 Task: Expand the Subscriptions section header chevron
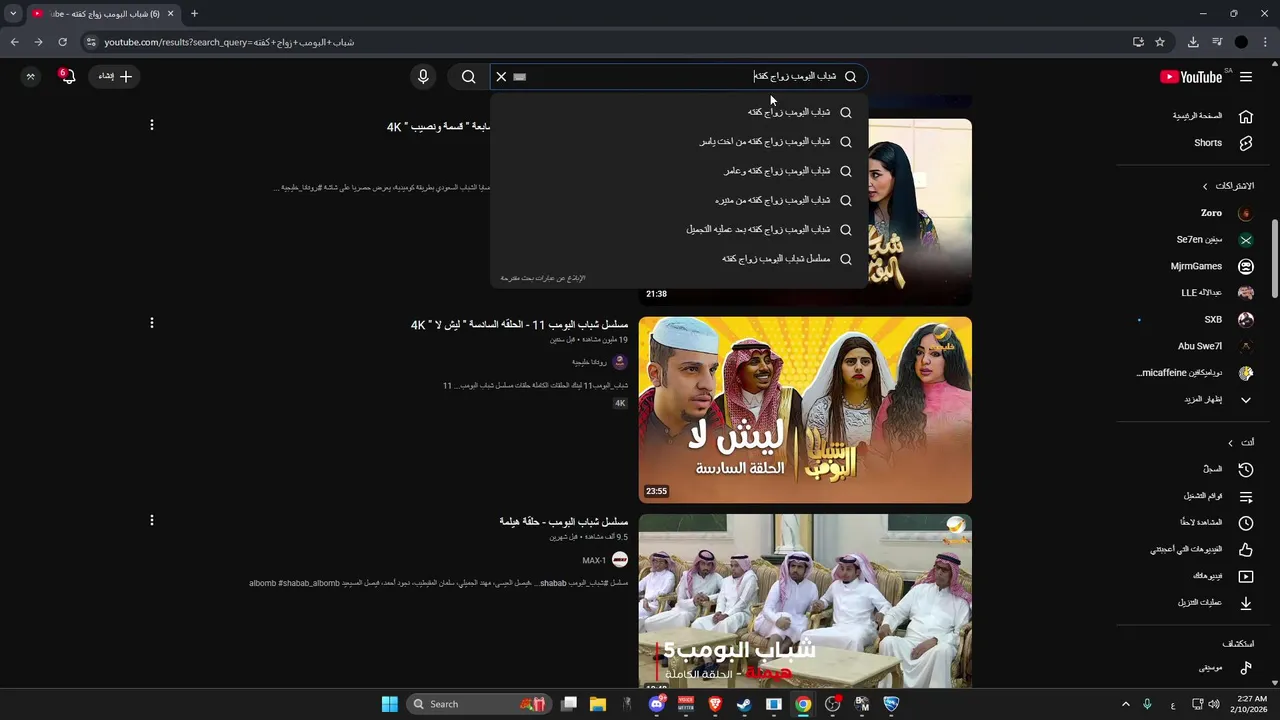(x=1205, y=186)
